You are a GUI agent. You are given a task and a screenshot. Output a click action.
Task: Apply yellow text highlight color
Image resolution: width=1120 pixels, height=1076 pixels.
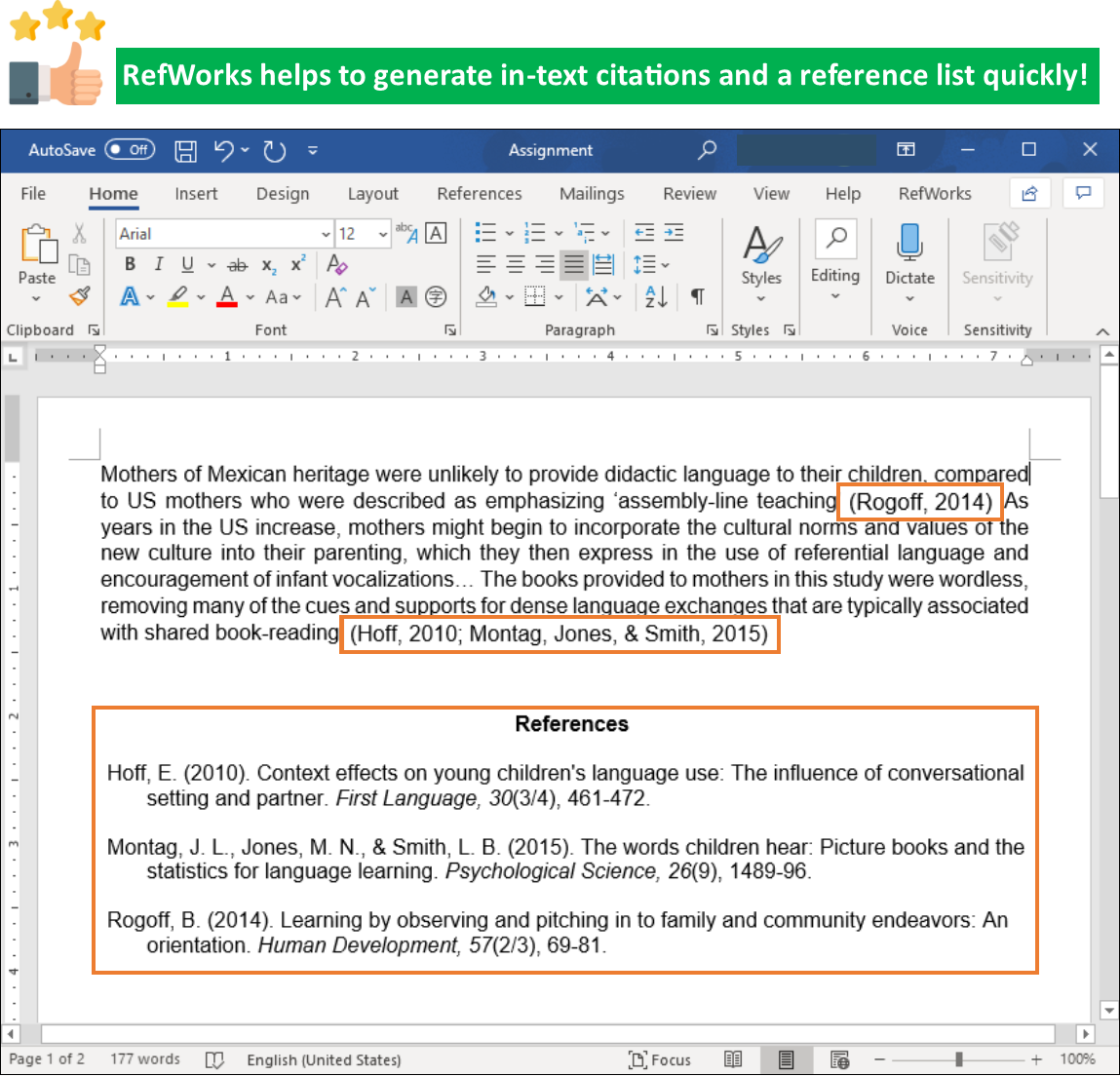[177, 297]
